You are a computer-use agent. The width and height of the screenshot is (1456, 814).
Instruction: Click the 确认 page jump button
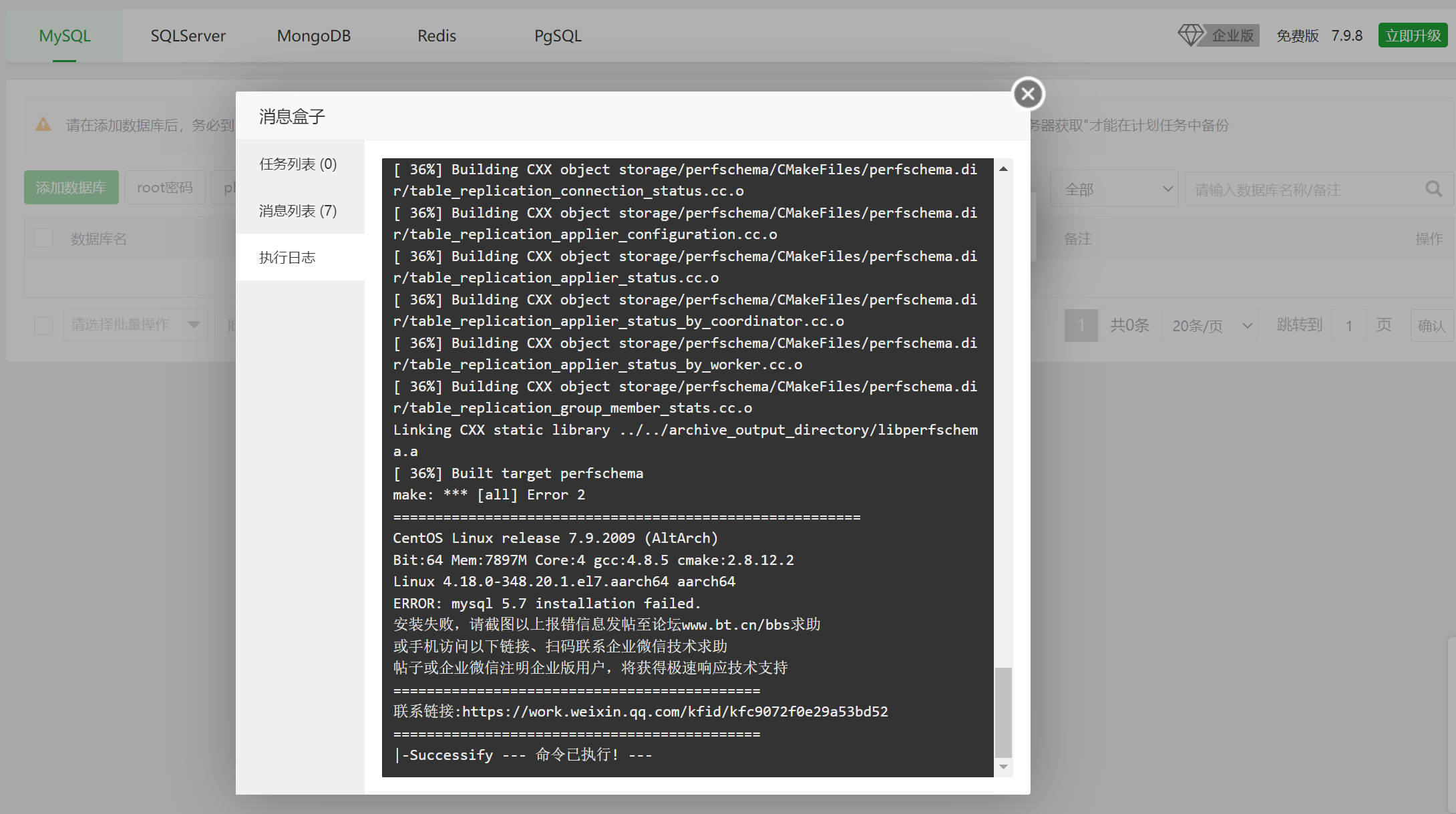point(1431,325)
